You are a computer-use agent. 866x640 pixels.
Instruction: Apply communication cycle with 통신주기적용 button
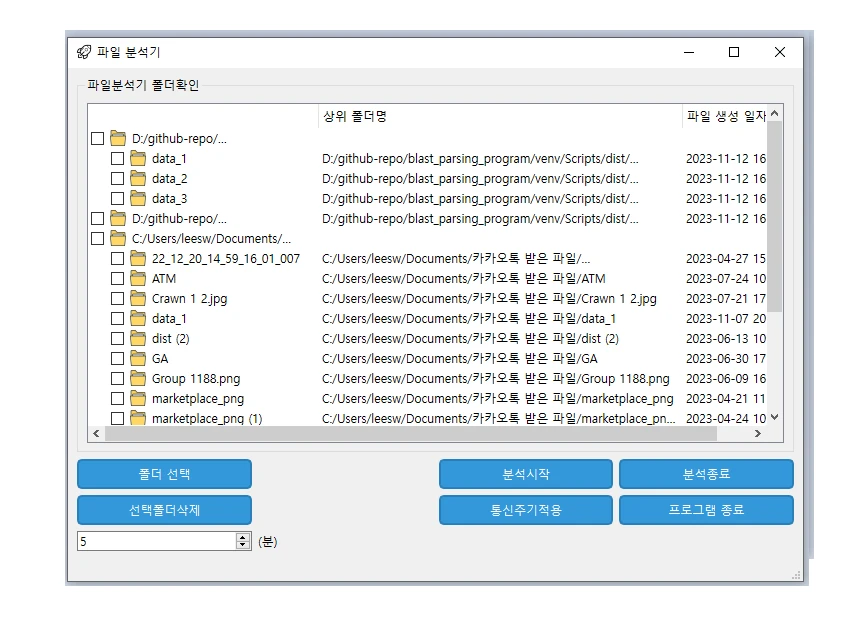525,510
